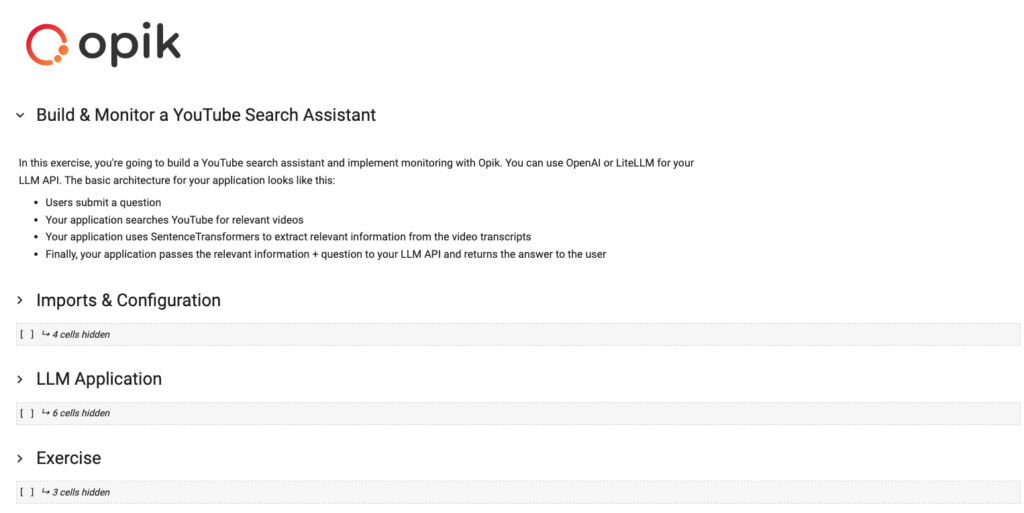This screenshot has width=1024, height=513.
Task: Select the LLM Application heading text
Action: click(99, 379)
